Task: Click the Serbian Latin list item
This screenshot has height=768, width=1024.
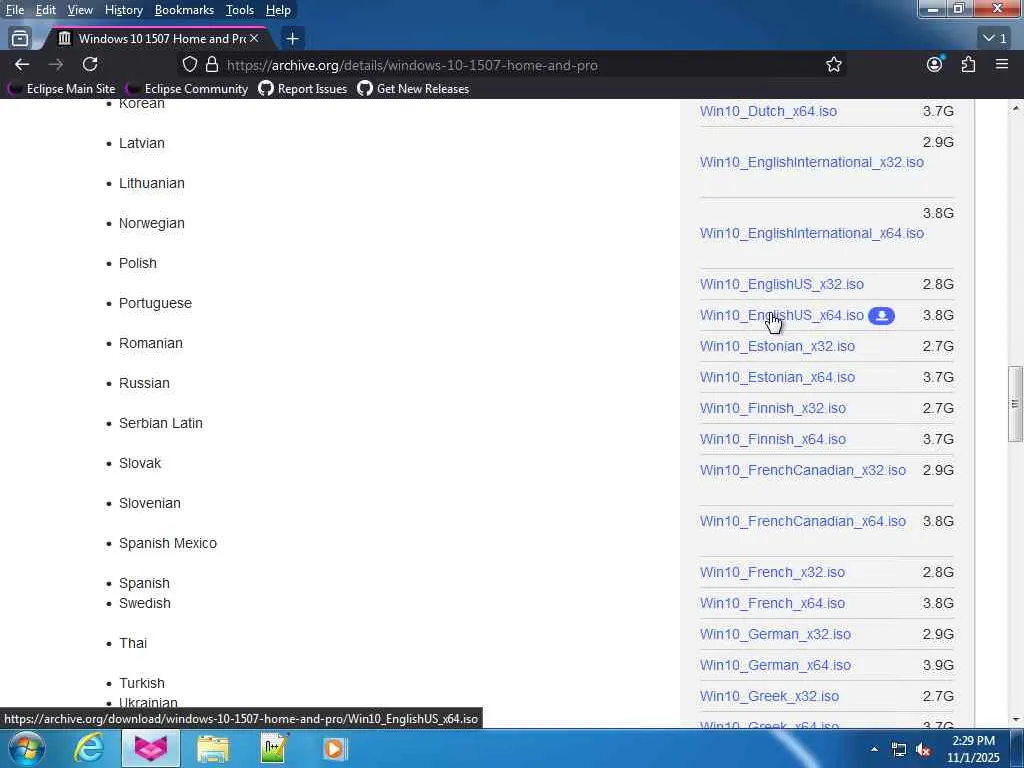Action: (161, 423)
